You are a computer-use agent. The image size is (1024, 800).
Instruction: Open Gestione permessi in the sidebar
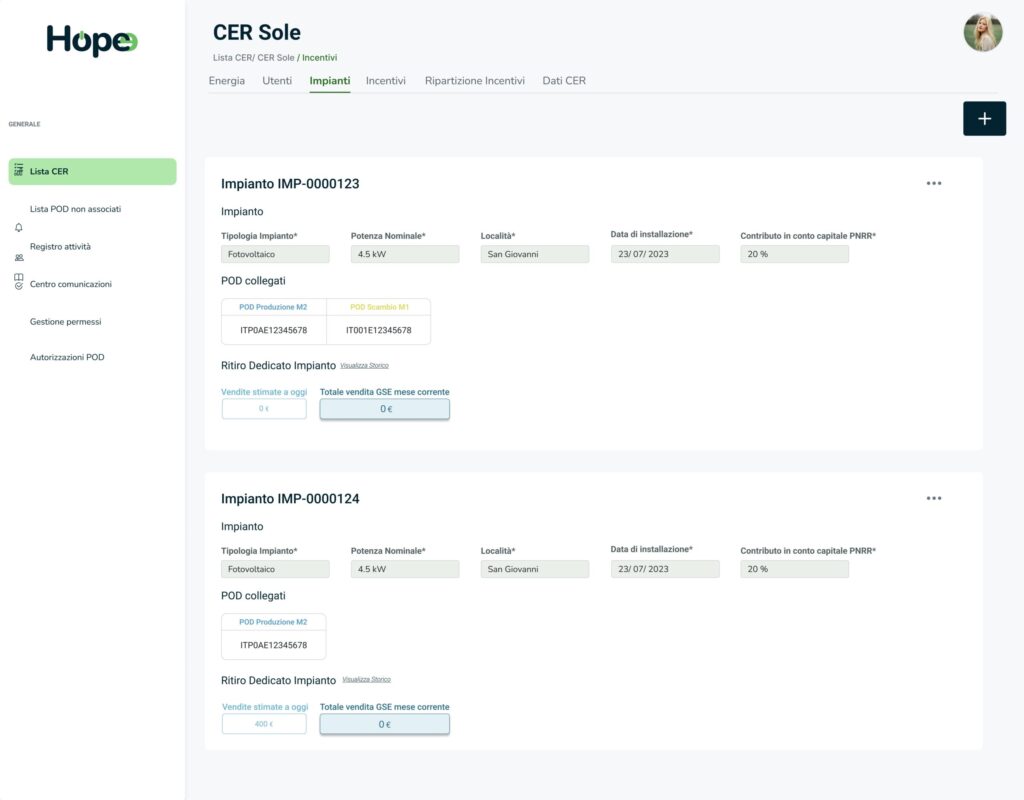point(65,322)
